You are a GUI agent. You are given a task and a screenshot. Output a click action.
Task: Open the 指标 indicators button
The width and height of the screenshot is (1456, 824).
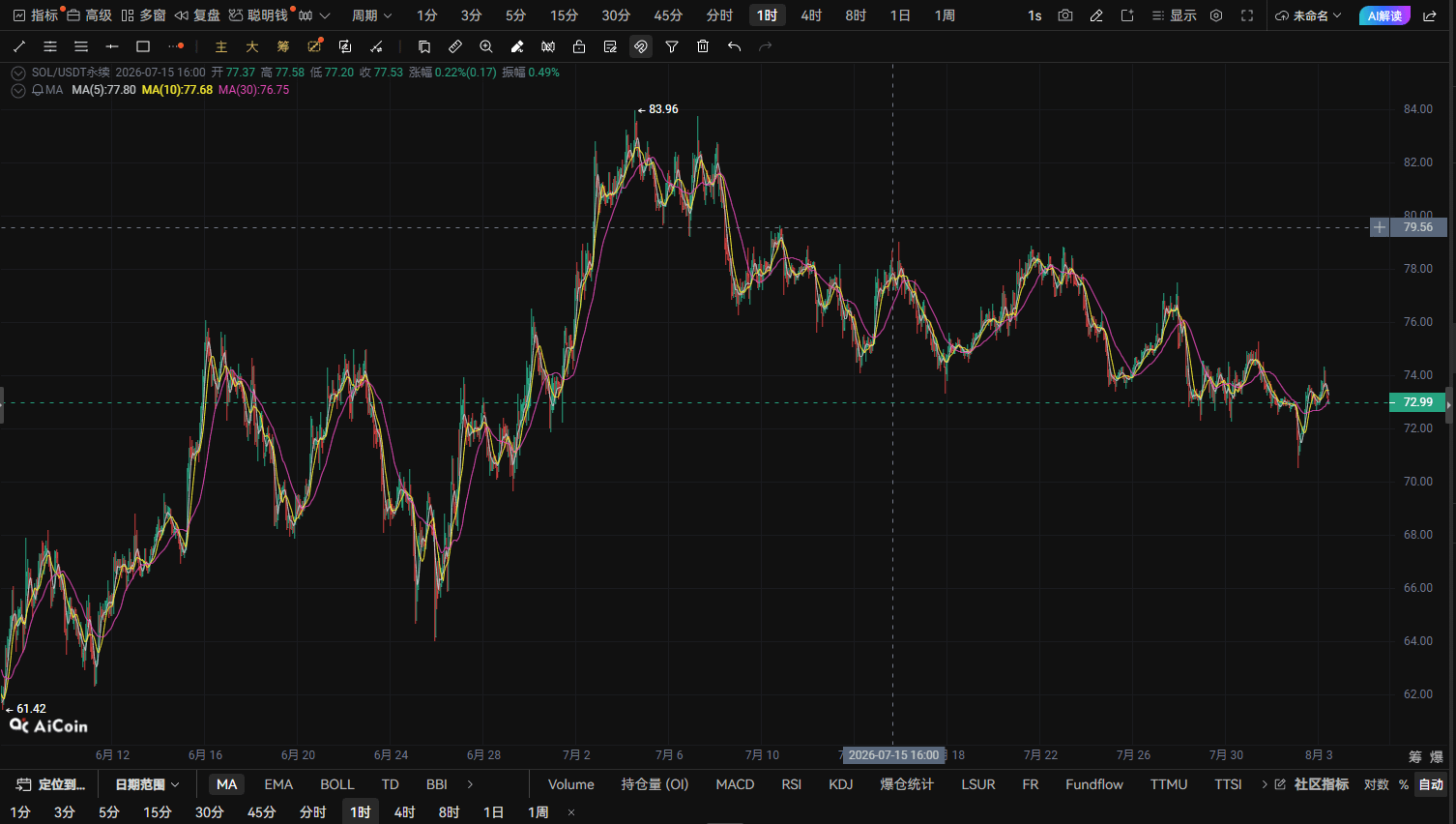pos(36,15)
